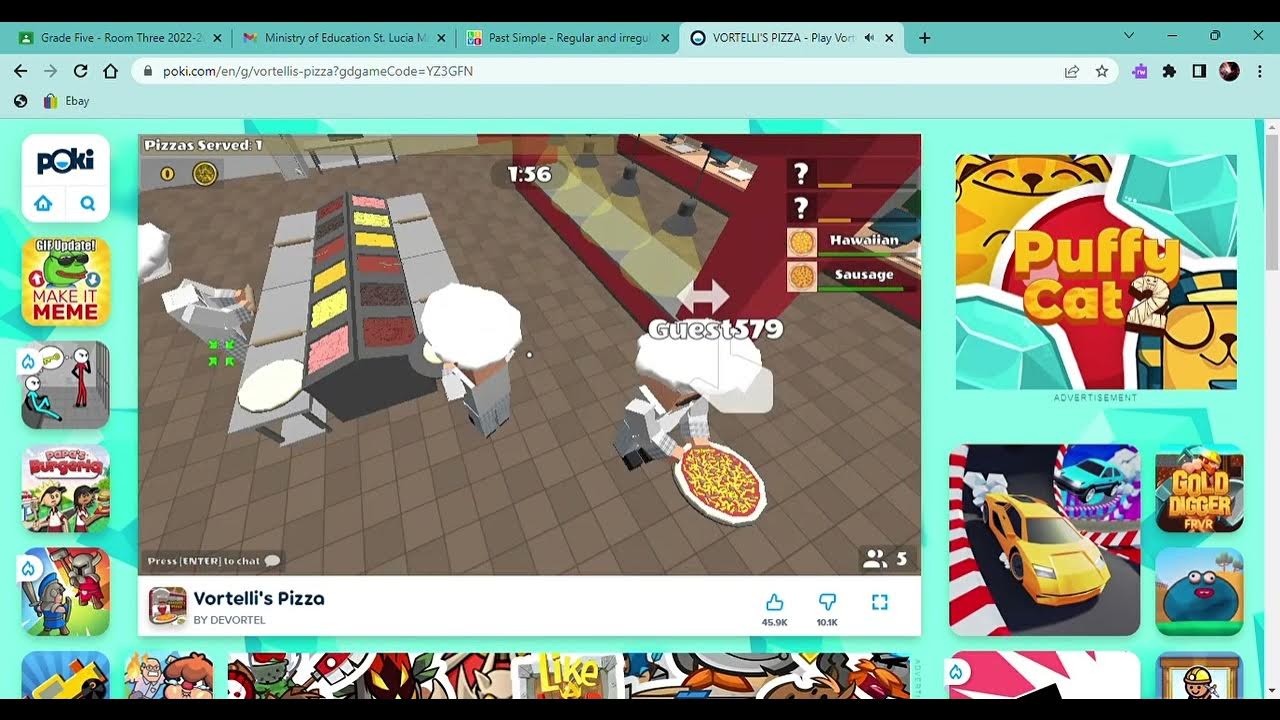Open the Chrome profile avatar
The height and width of the screenshot is (720, 1280).
[1230, 71]
